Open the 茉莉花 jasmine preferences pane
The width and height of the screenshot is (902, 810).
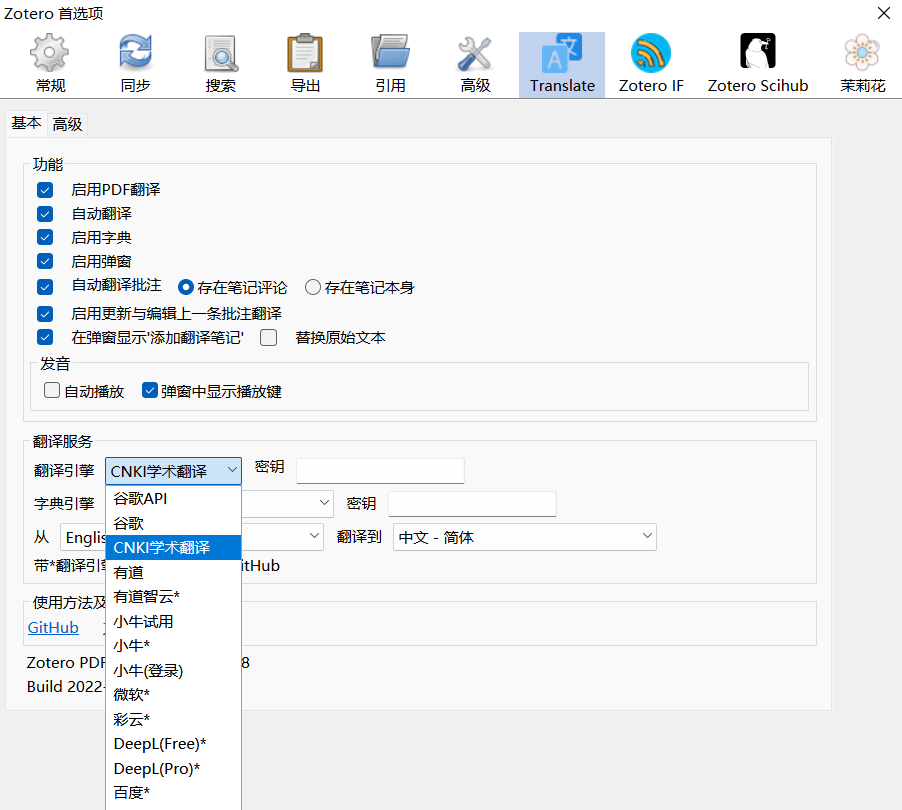(x=862, y=64)
